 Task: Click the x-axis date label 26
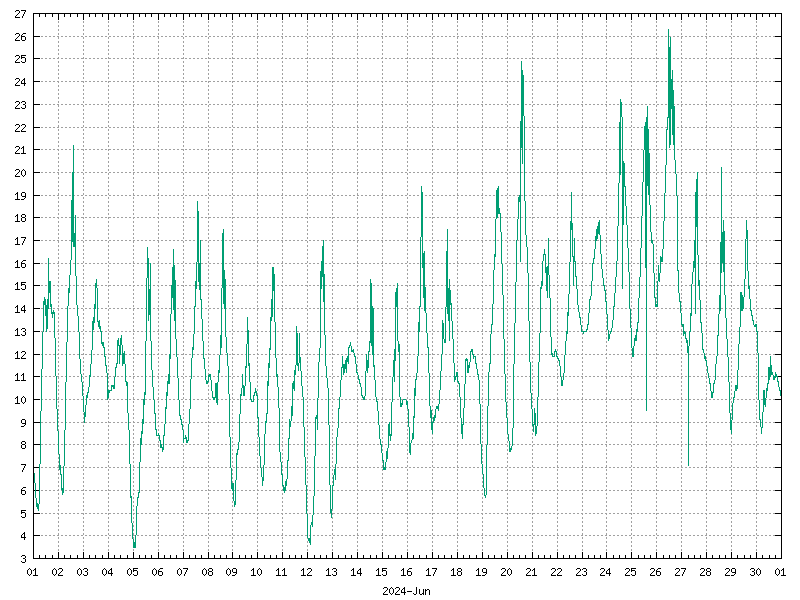(656, 572)
